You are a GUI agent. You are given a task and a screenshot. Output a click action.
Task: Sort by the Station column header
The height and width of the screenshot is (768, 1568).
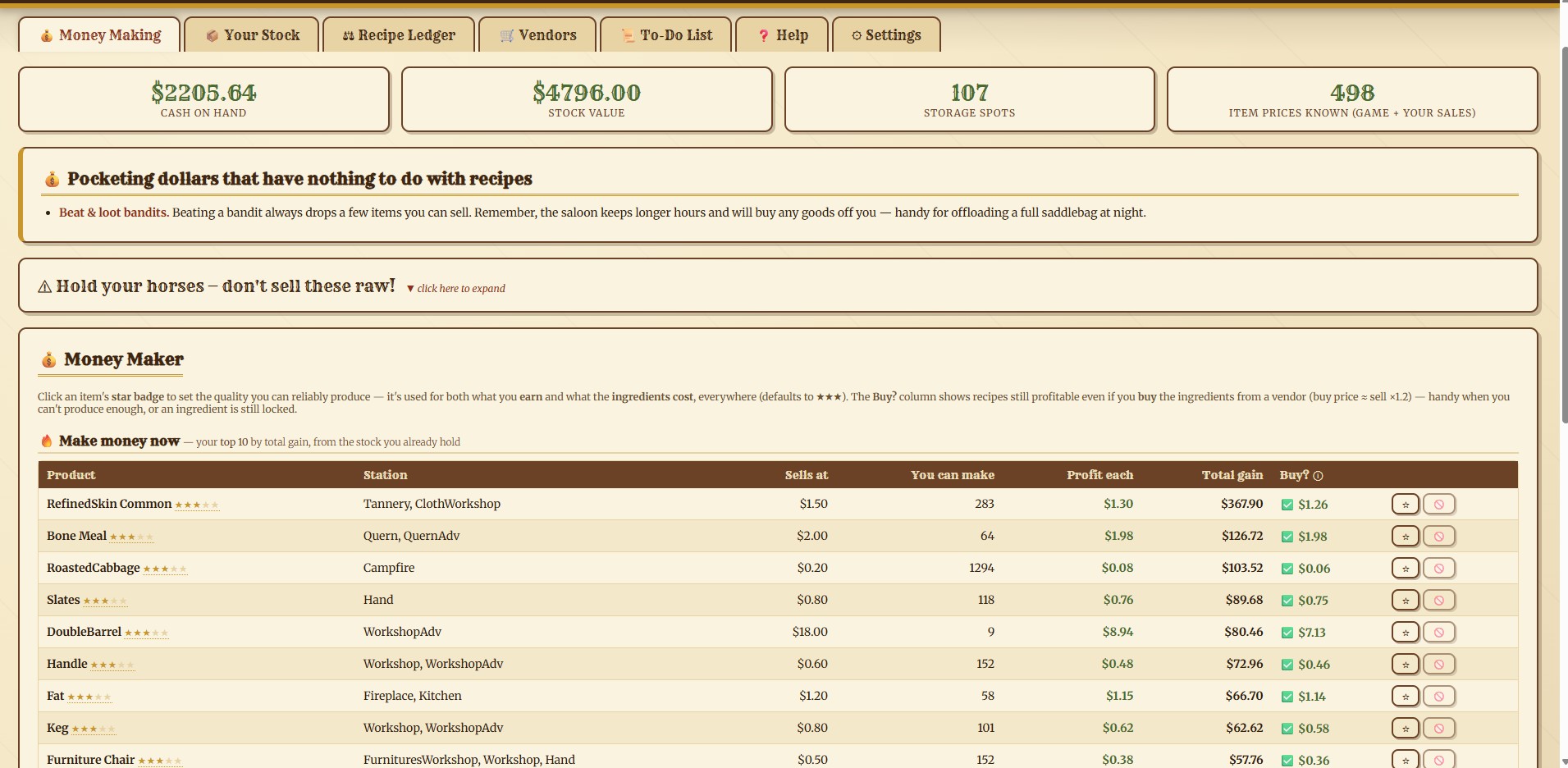point(385,475)
